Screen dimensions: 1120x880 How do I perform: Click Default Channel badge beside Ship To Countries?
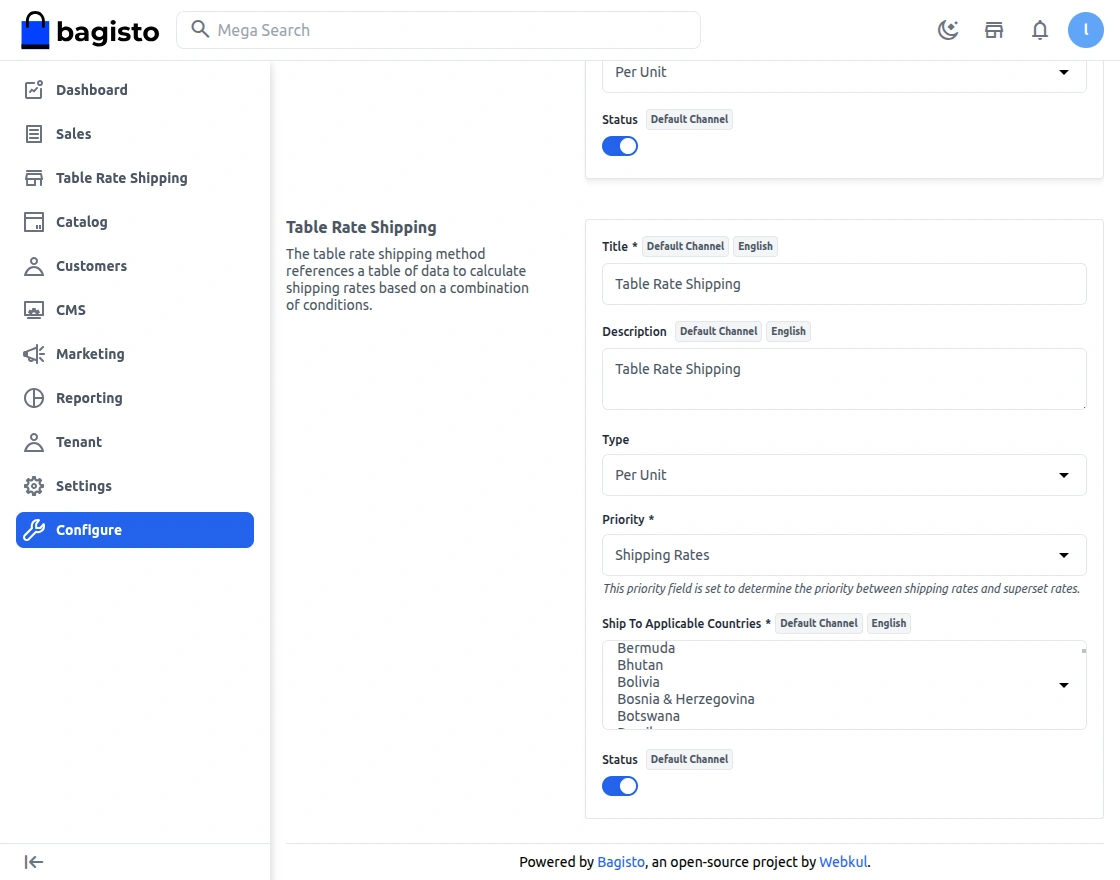819,624
